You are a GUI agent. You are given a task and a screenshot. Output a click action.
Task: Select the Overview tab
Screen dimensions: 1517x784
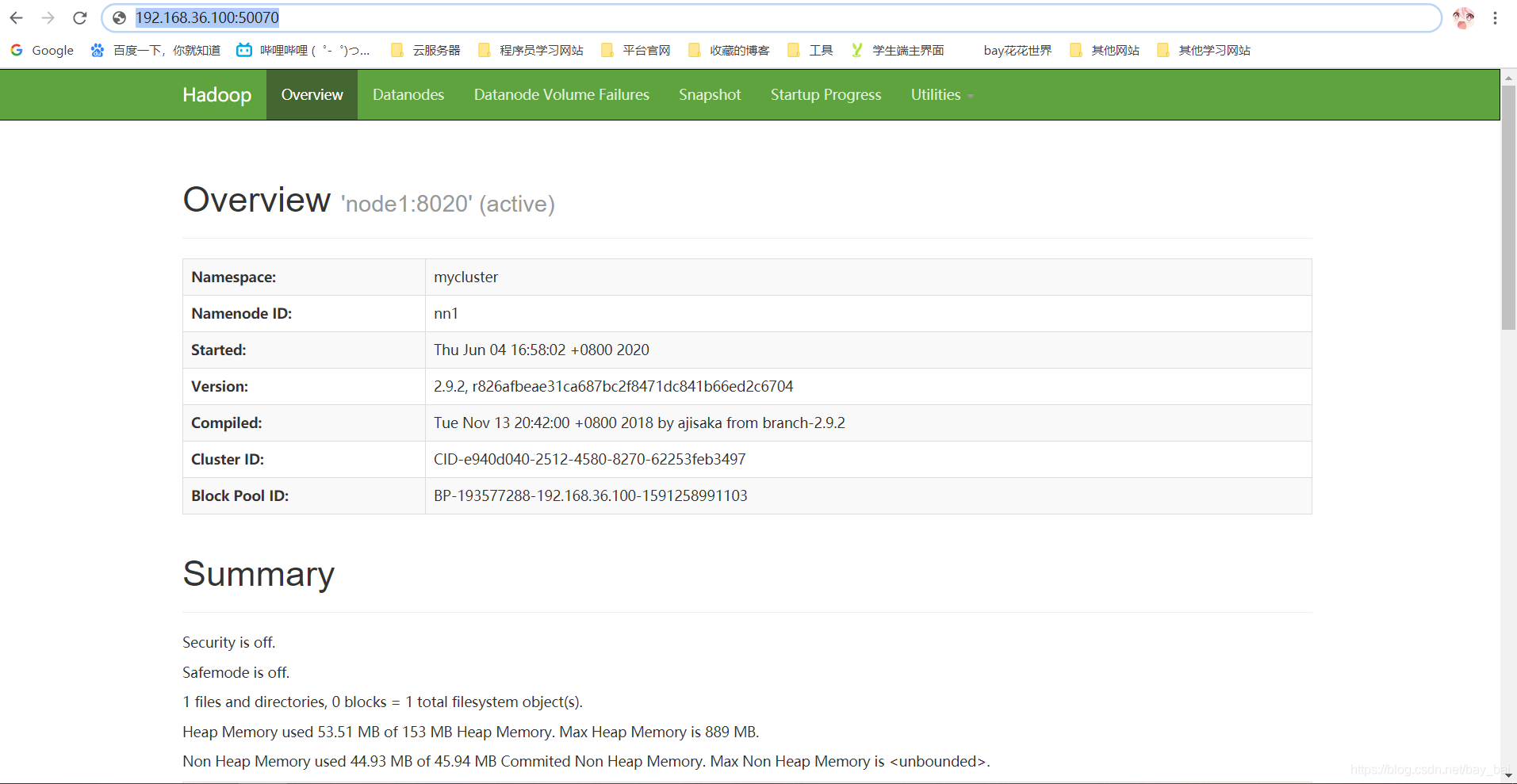tap(312, 94)
